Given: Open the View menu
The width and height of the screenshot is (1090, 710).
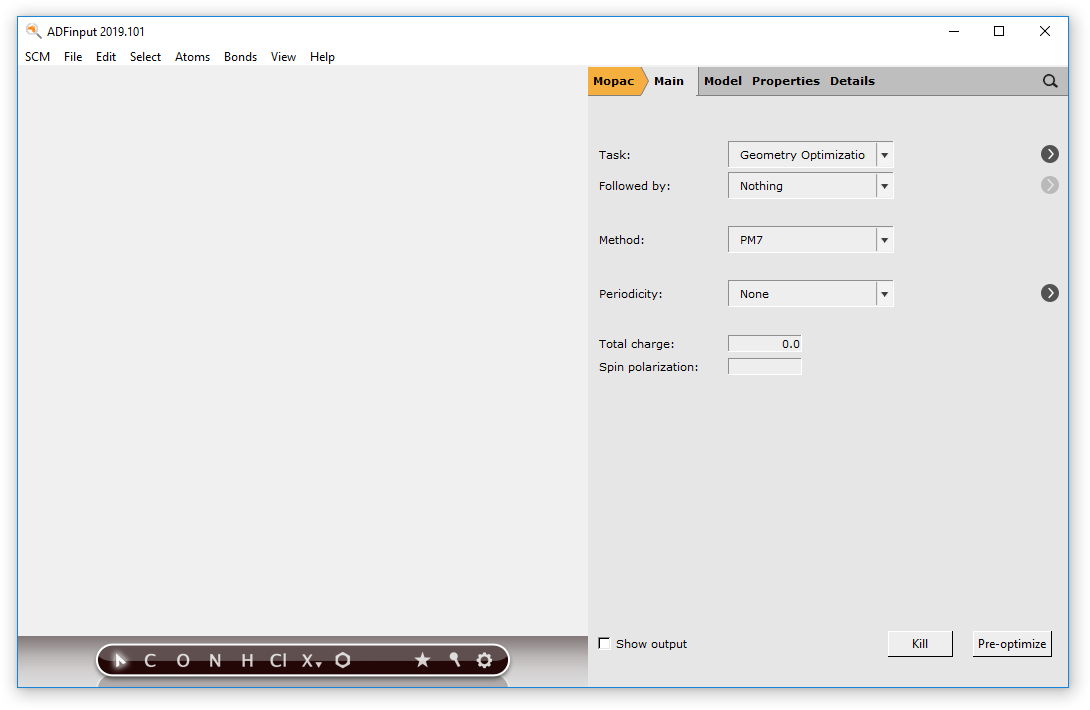Looking at the screenshot, I should pos(283,57).
